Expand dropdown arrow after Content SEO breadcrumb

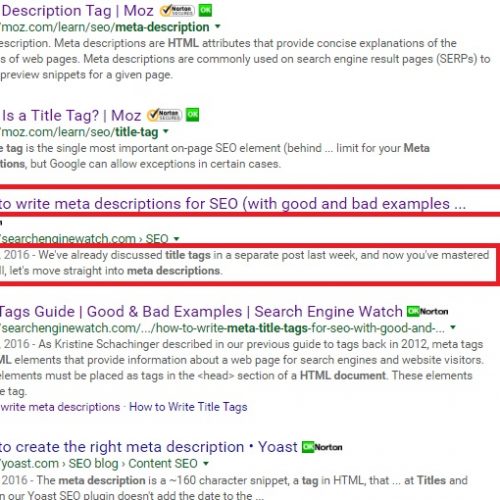206,463
